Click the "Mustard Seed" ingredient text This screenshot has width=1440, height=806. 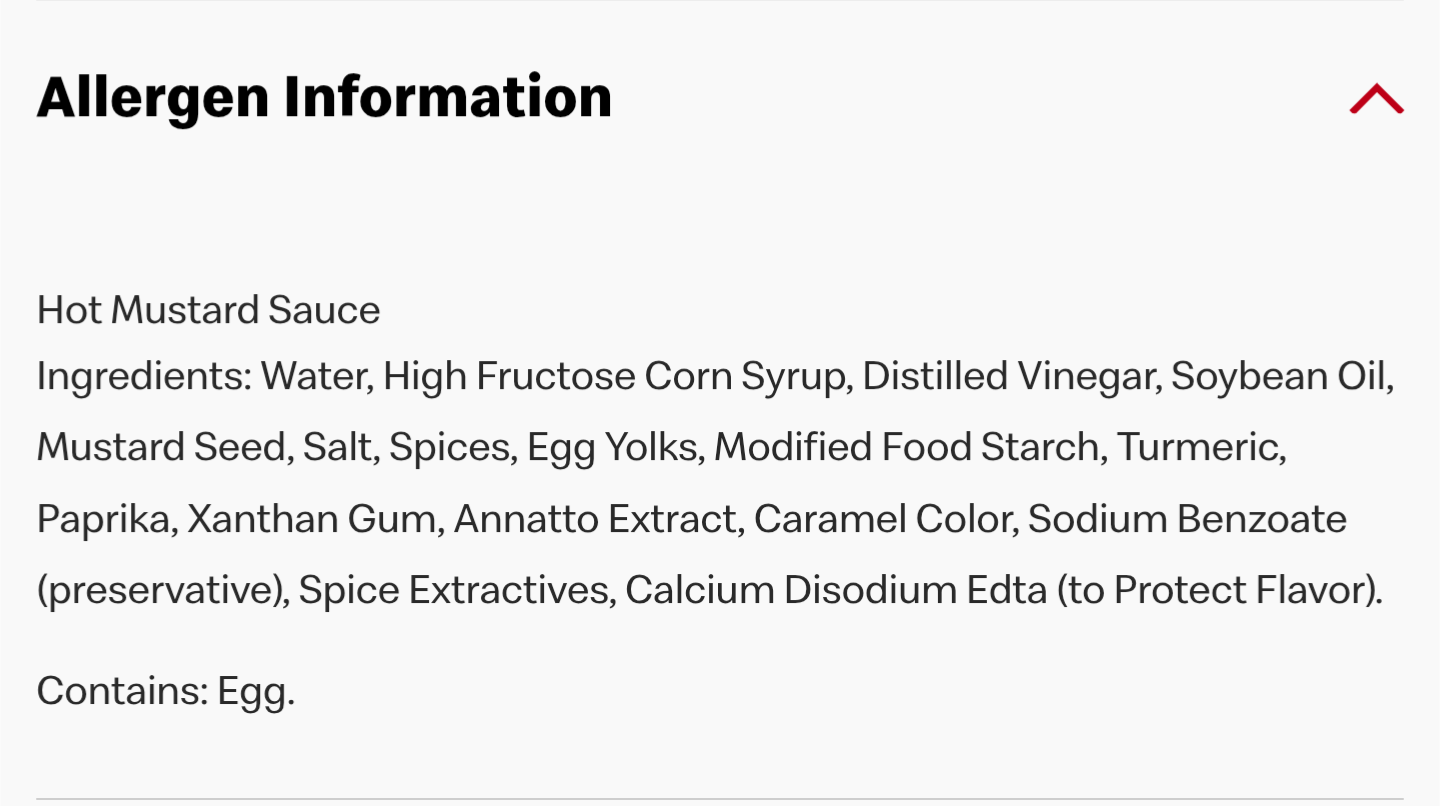coord(162,447)
